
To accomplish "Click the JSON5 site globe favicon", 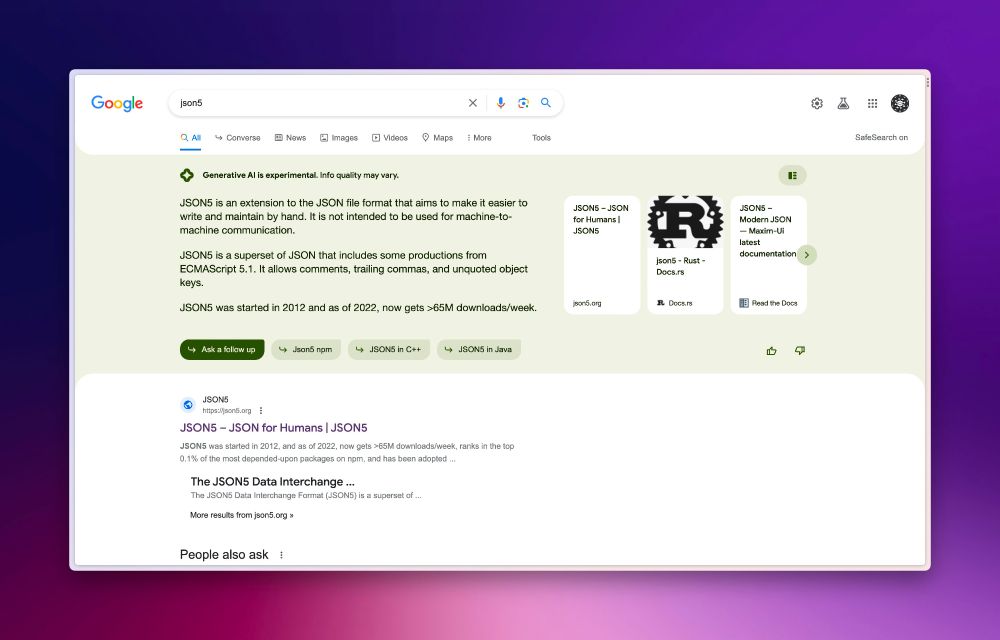I will tap(188, 405).
